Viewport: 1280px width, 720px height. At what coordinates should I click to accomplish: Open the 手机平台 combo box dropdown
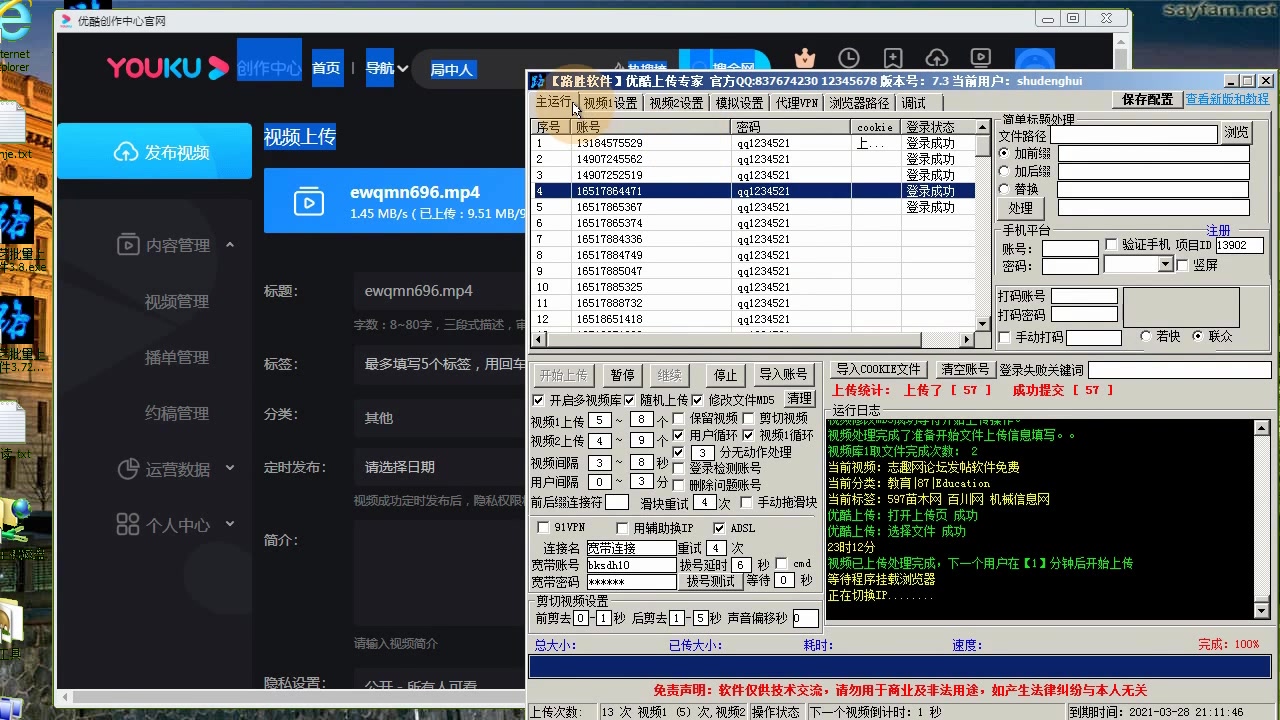1165,265
